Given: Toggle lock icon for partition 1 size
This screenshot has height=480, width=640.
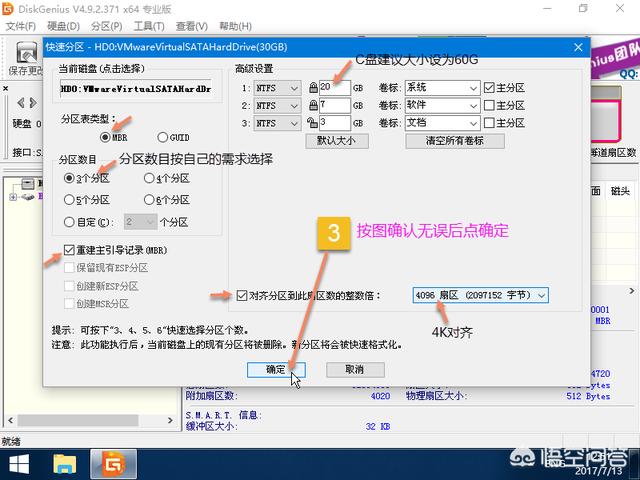Looking at the screenshot, I should pyautogui.click(x=313, y=87).
